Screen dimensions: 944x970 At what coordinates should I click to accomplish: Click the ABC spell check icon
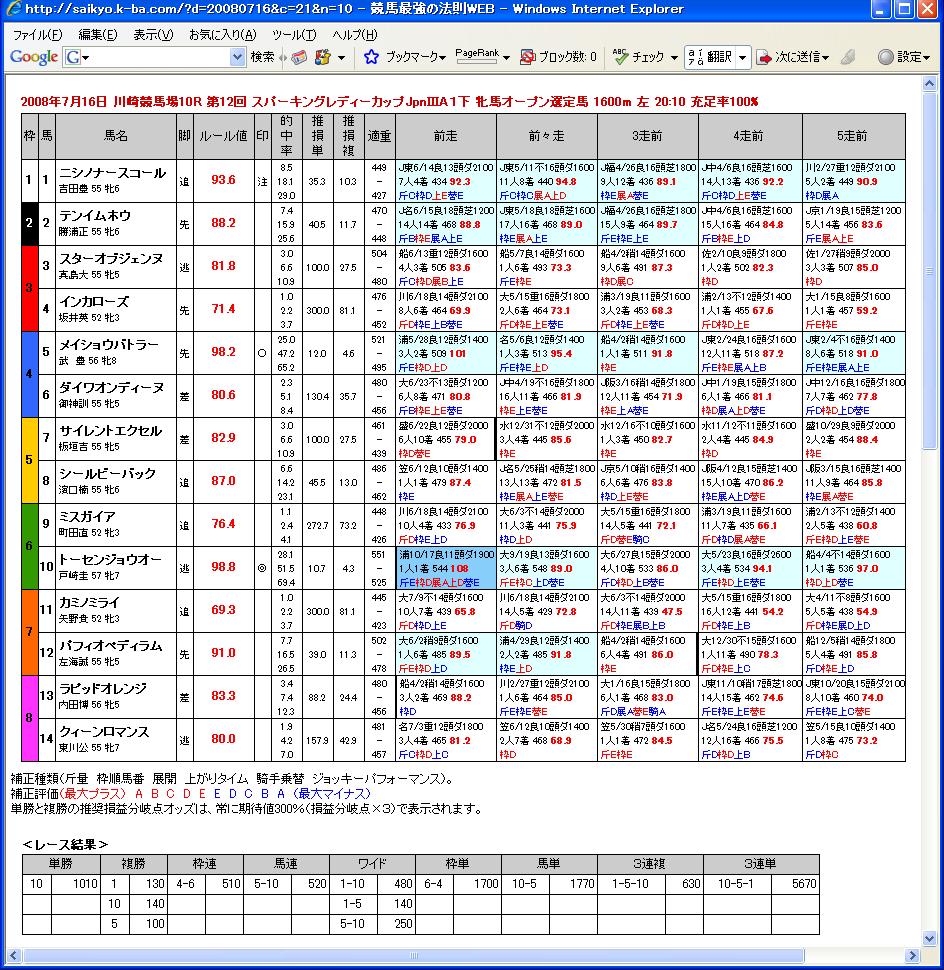[x=619, y=57]
